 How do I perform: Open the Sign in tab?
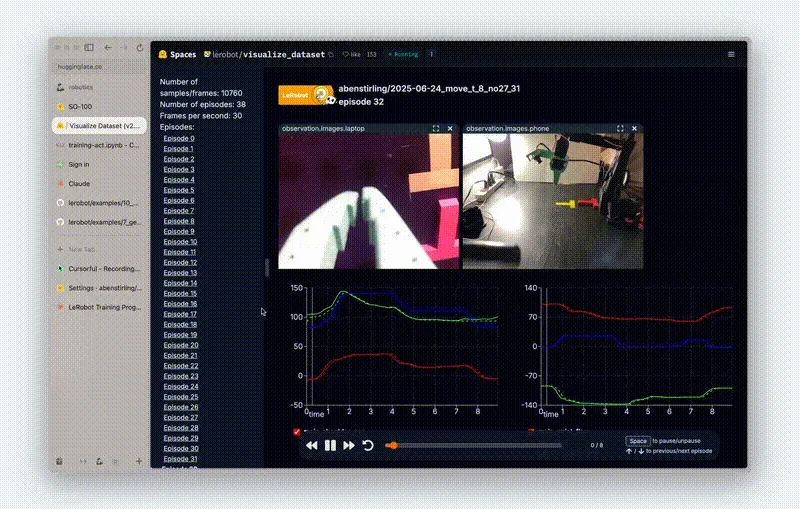[x=99, y=164]
